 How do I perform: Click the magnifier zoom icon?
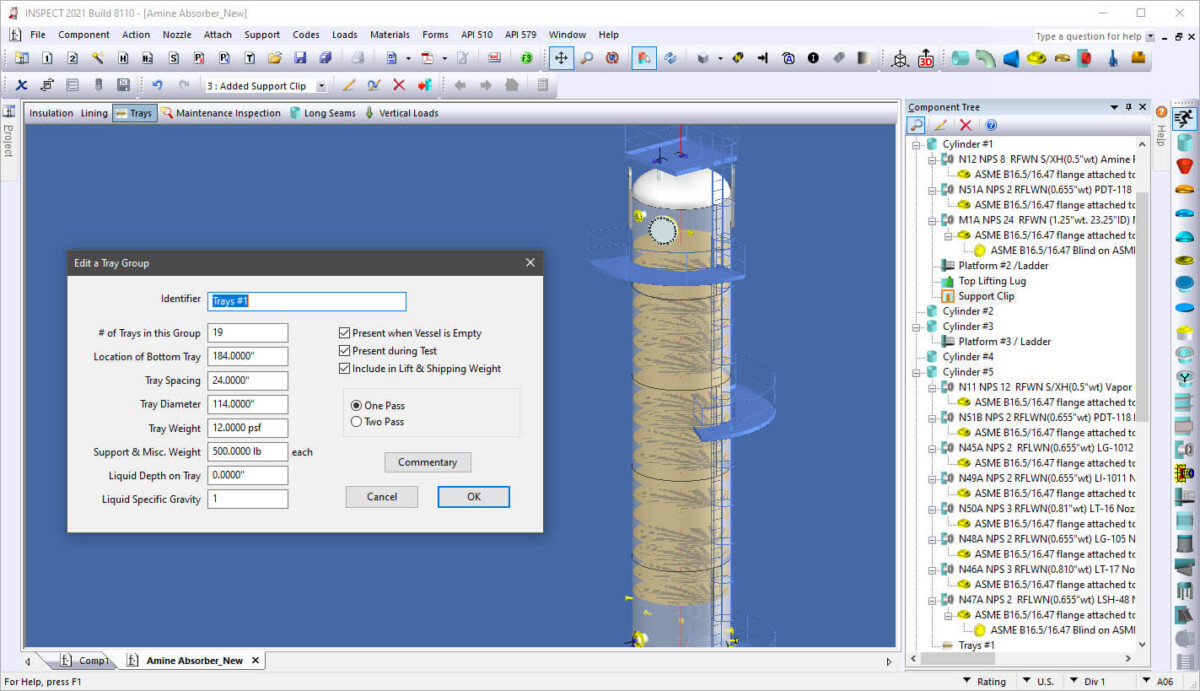[587, 58]
